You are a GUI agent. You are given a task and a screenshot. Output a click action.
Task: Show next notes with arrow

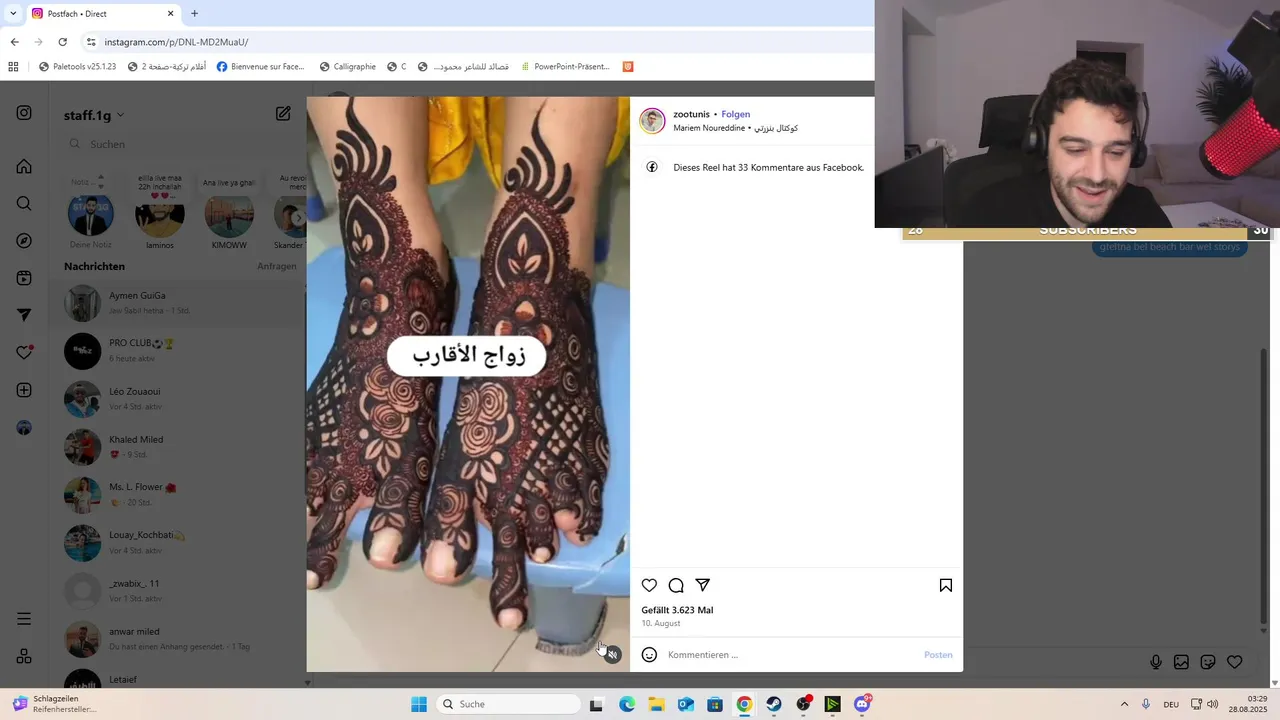pos(297,218)
